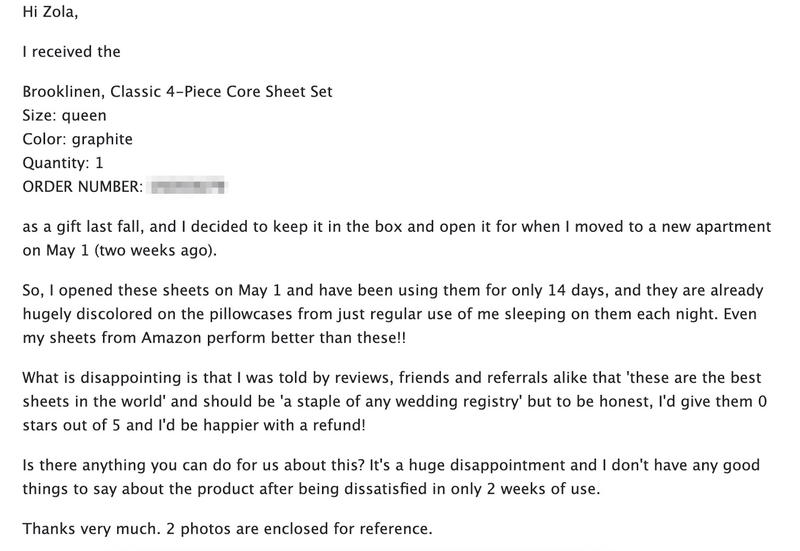The width and height of the screenshot is (800, 551).
Task: Click the 'Thanks very much.' closing line
Action: click(x=82, y=530)
